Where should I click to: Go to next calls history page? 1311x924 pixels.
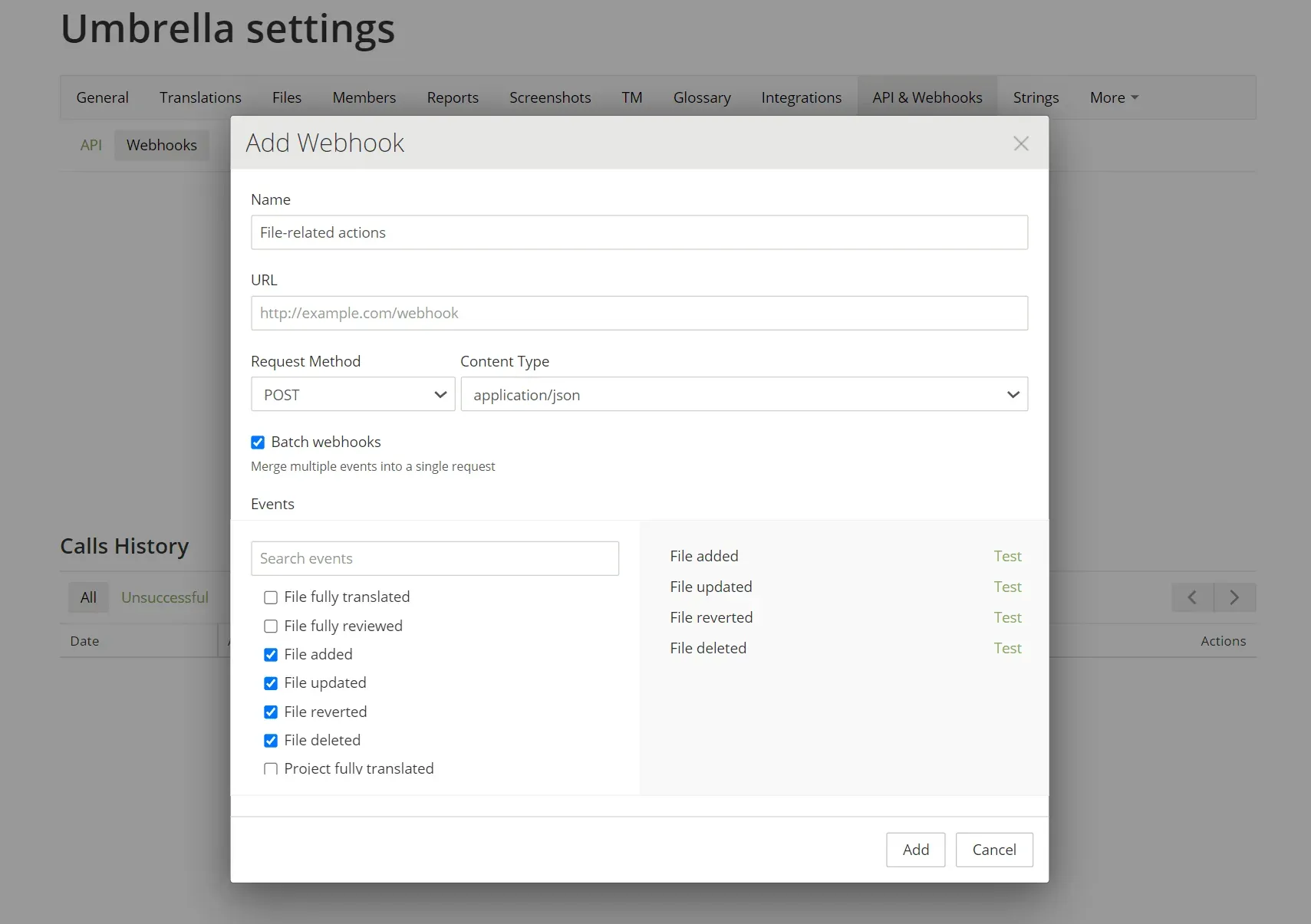tap(1234, 597)
